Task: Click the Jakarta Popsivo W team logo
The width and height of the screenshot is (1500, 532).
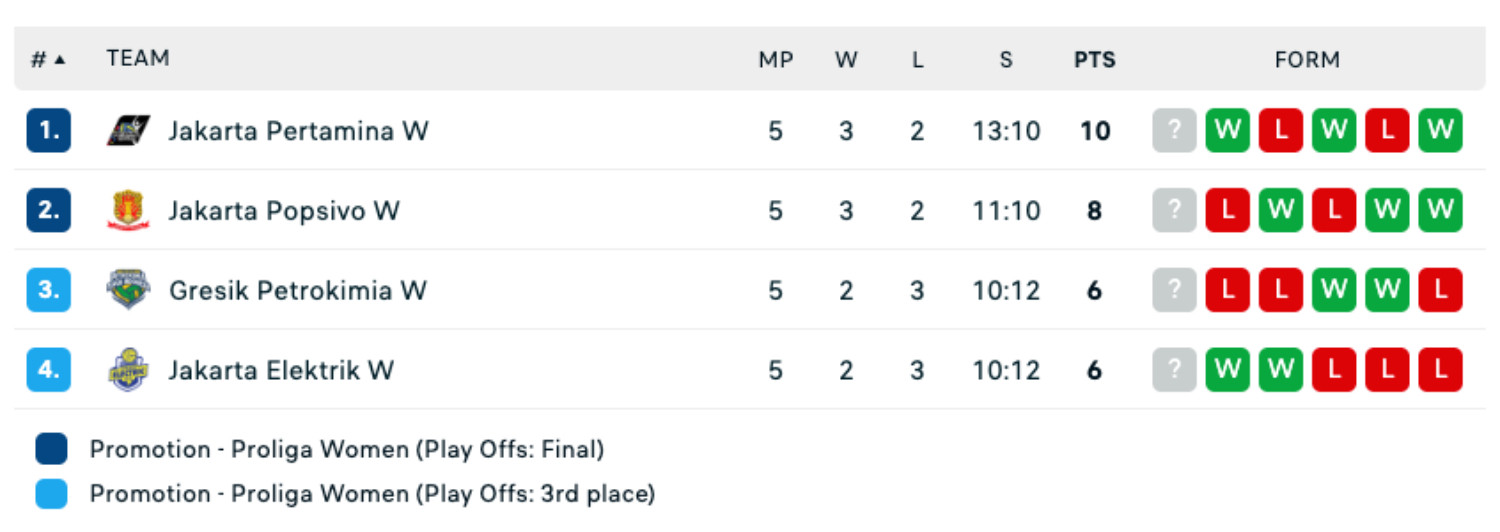Action: [x=128, y=211]
